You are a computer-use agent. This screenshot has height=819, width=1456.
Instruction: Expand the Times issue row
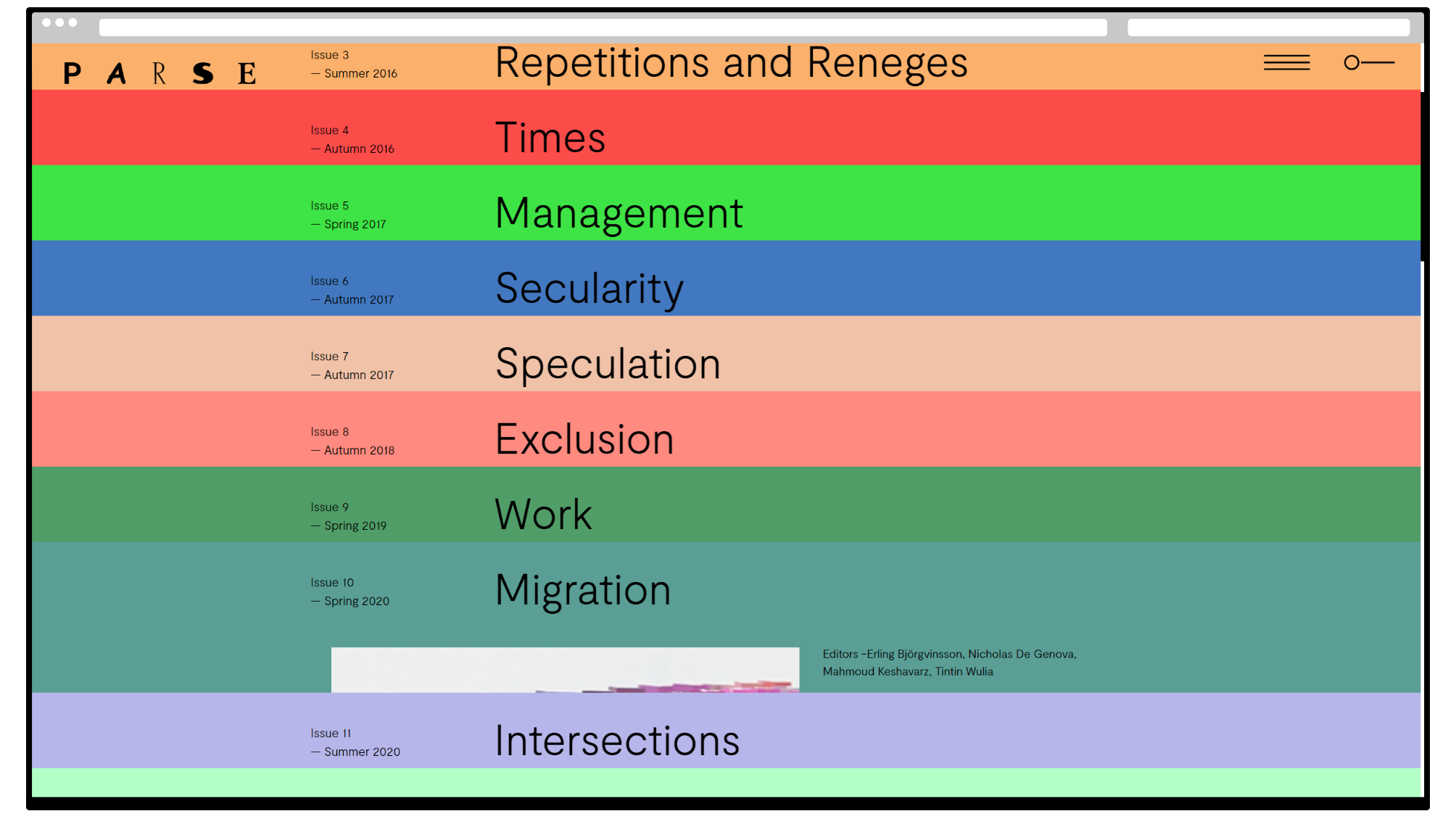550,138
